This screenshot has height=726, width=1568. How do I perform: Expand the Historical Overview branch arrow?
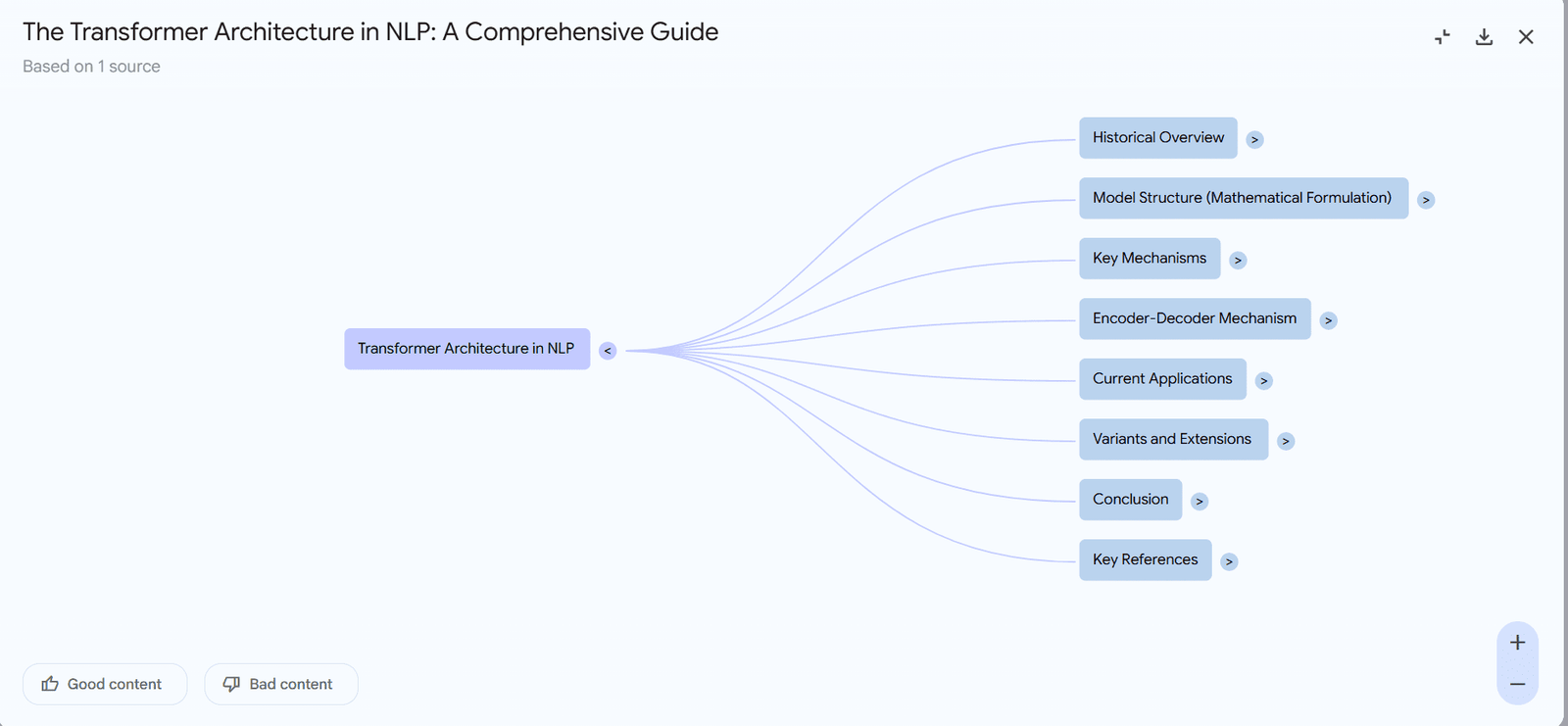[x=1254, y=140]
